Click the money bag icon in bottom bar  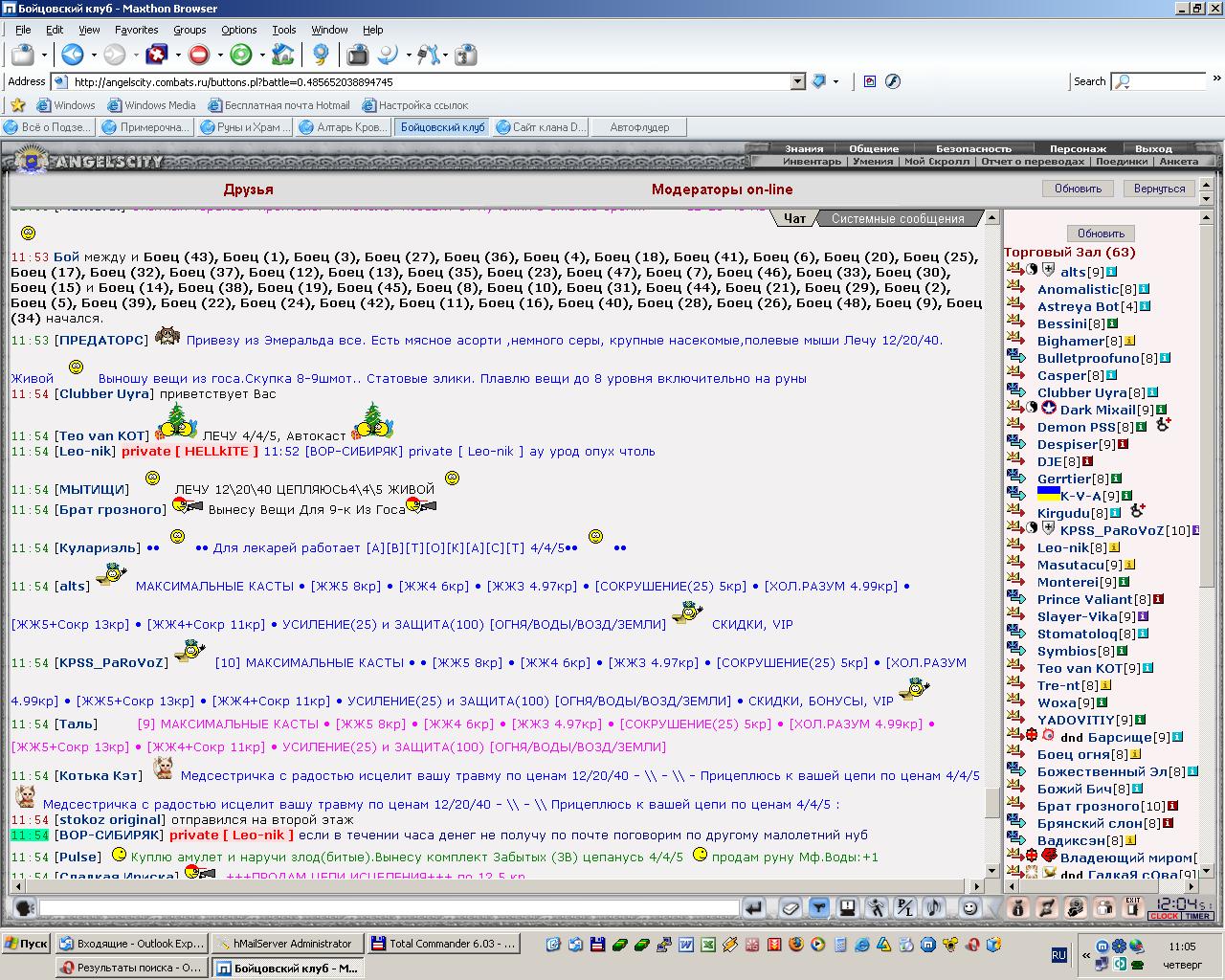click(x=1017, y=907)
